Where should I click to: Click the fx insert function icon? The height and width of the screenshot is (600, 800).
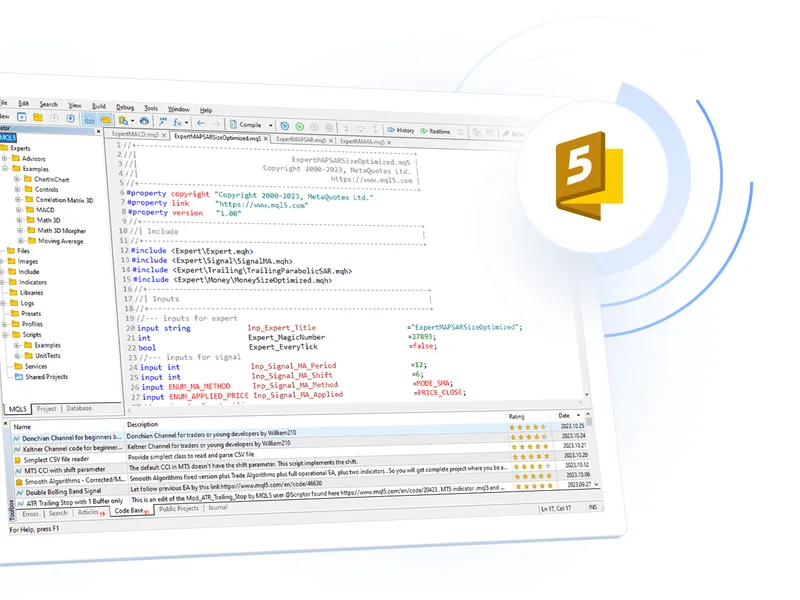(177, 122)
